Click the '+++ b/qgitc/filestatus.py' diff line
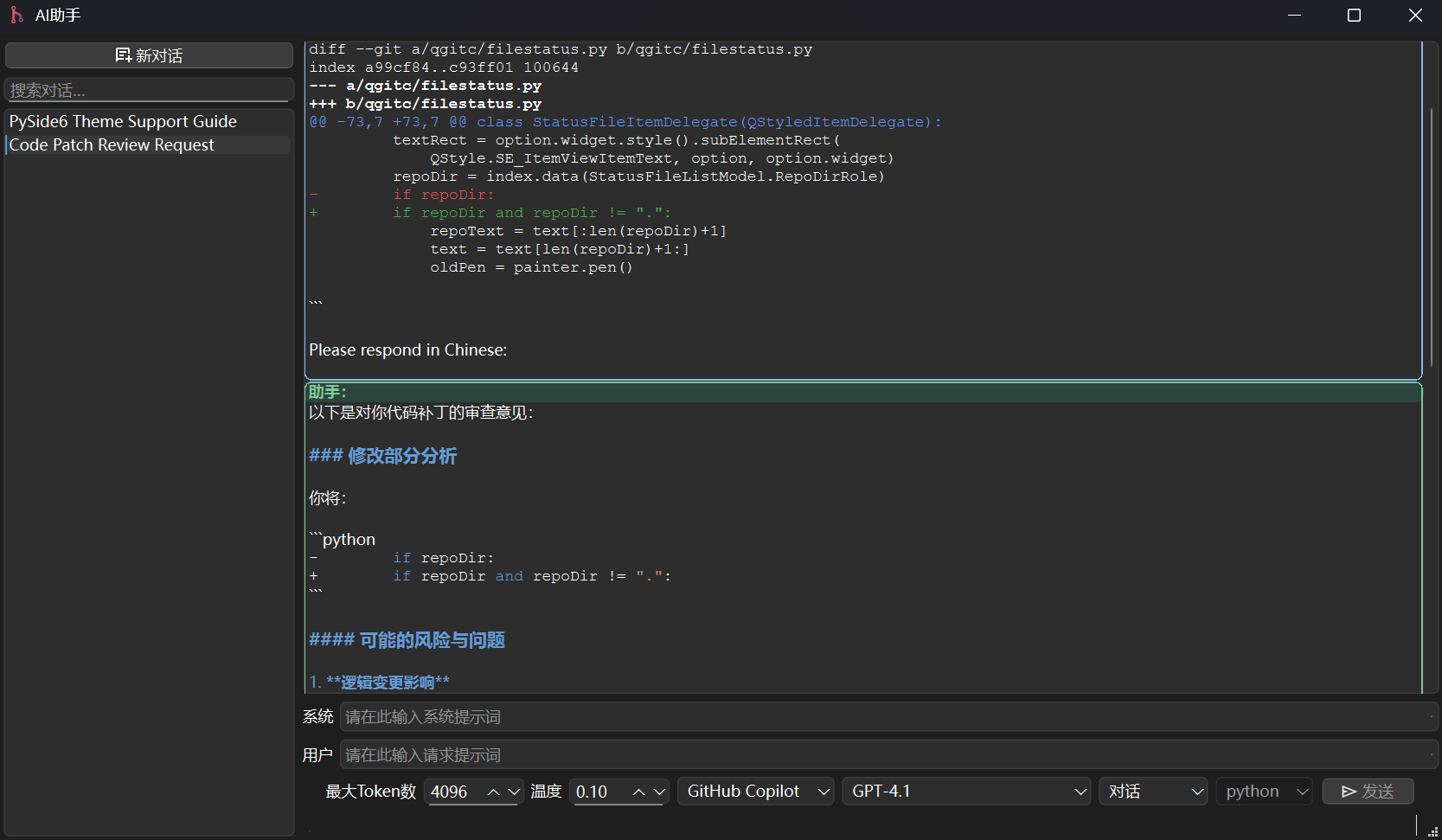Screen dimensions: 1442x840 425,104
